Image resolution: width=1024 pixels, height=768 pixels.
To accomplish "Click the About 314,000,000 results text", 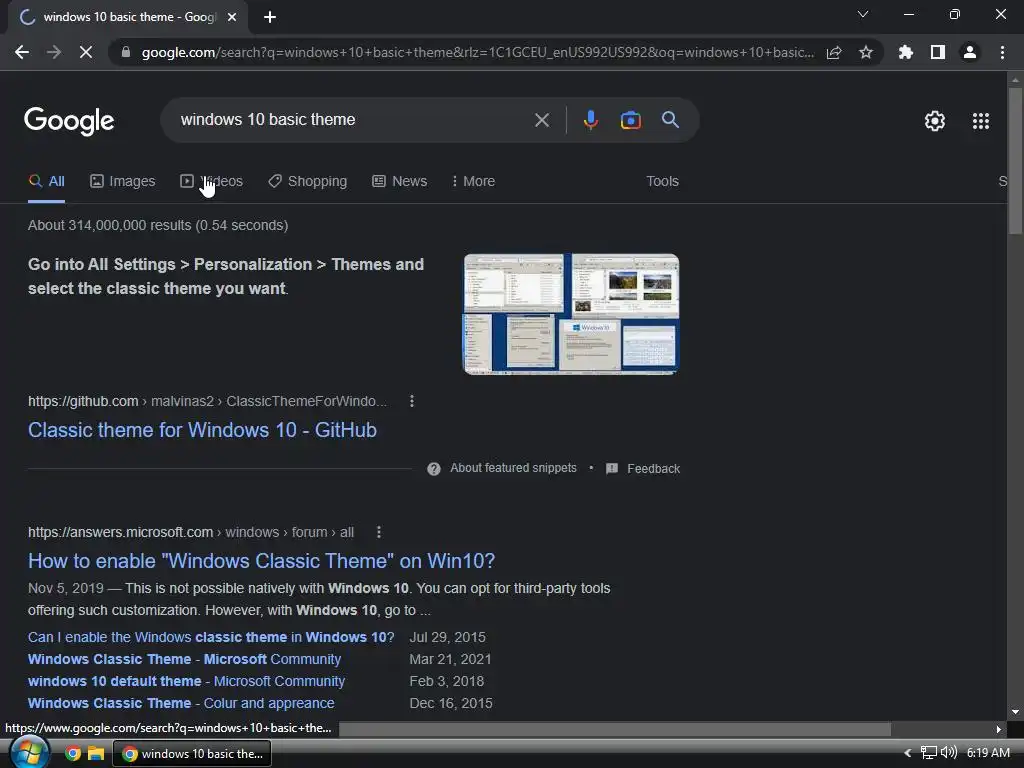I will tap(158, 225).
